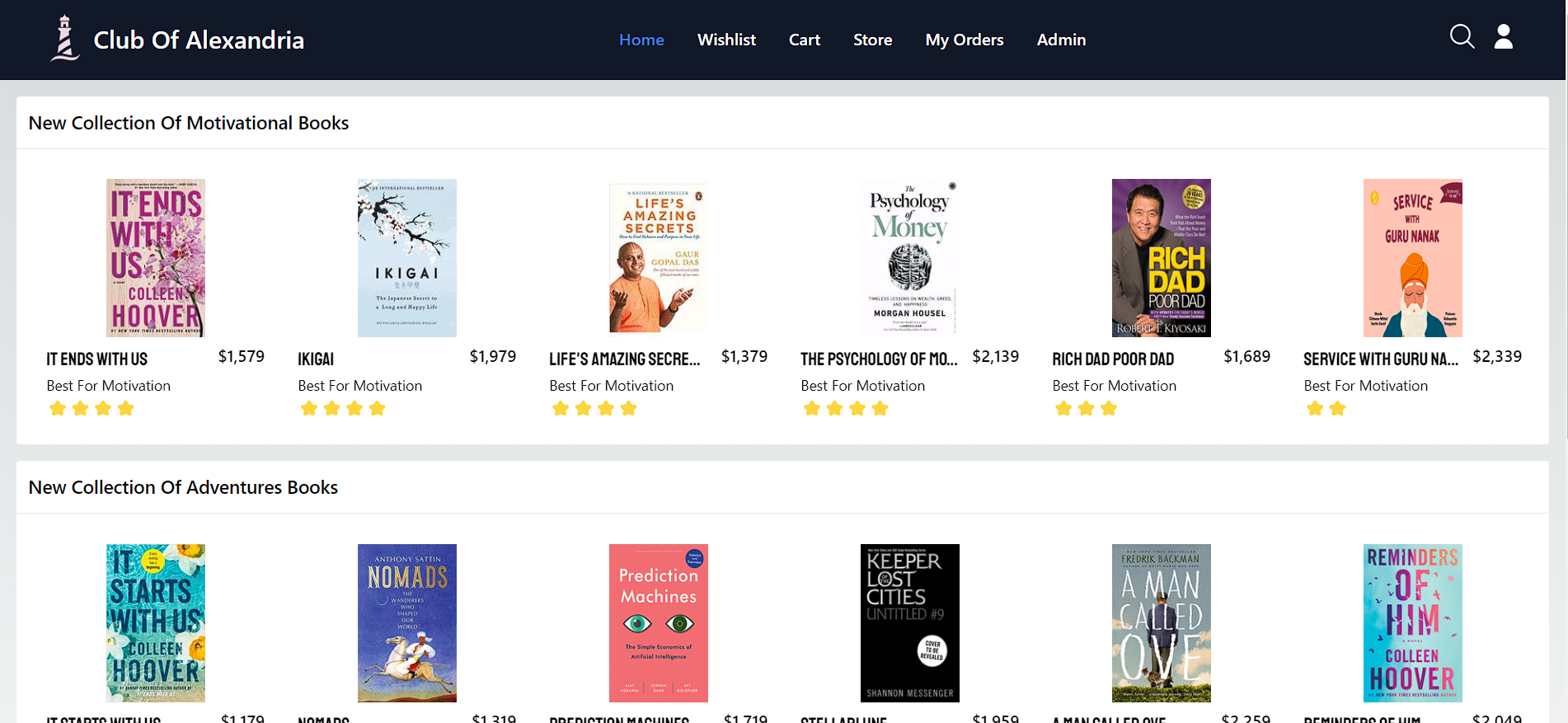
Task: Click star rating under Life's Amazing Secrets
Action: tap(594, 408)
